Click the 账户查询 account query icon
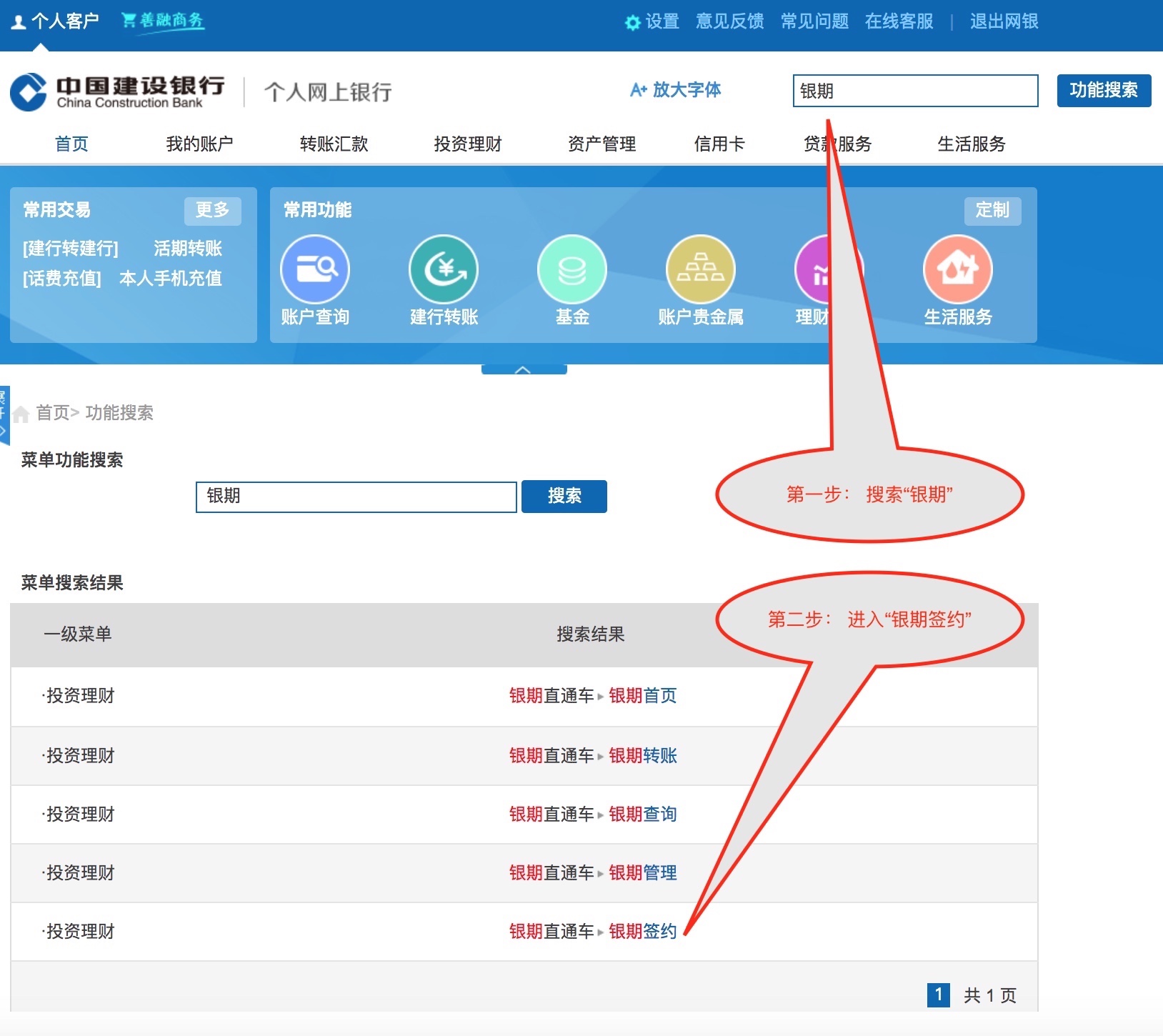The image size is (1163, 1036). point(315,269)
